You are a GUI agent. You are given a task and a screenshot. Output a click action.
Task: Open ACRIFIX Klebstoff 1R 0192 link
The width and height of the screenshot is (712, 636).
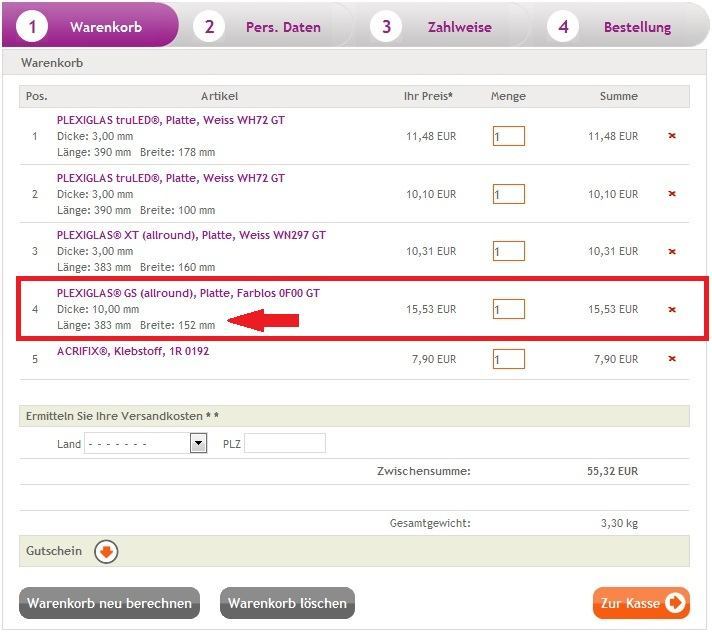[133, 351]
